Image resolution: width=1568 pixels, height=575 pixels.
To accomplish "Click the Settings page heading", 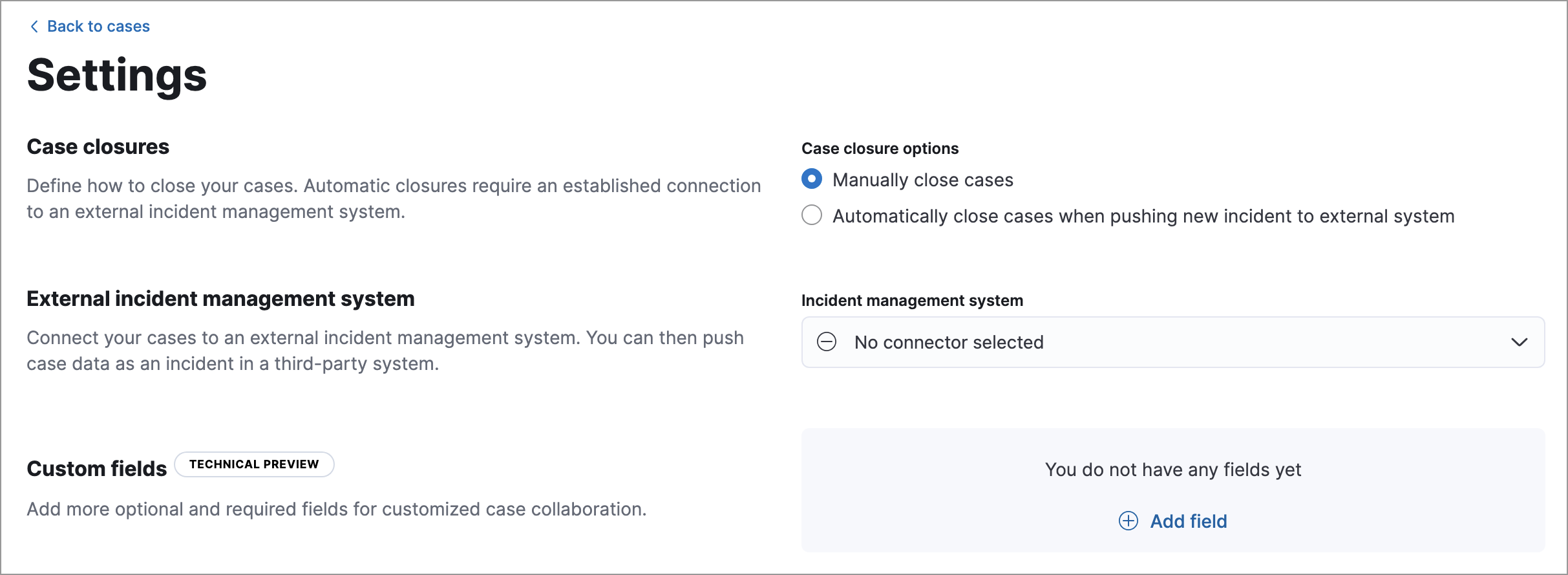I will click(117, 76).
